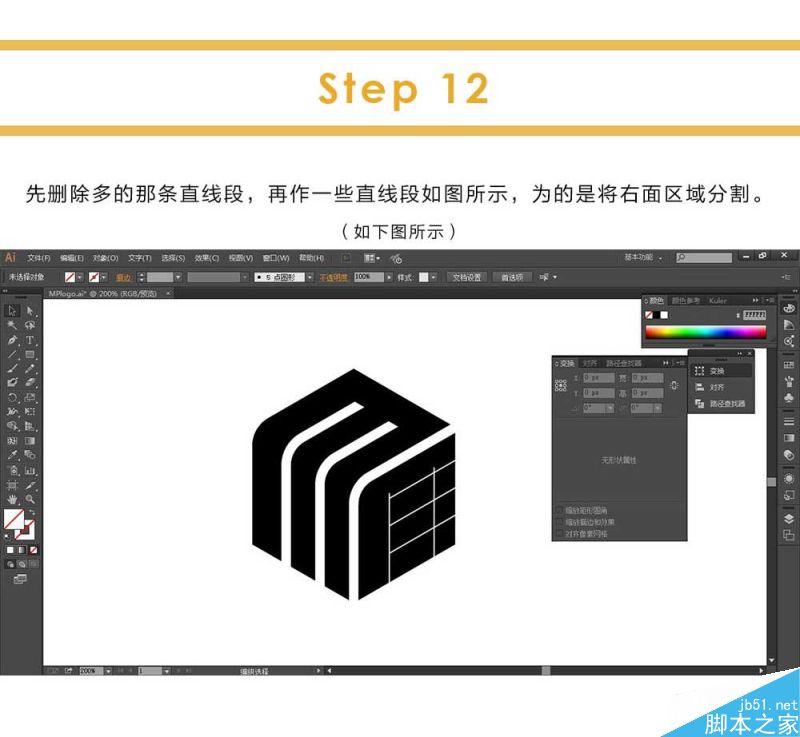Image resolution: width=800 pixels, height=737 pixels.
Task: Open the 5 pt round brush dropdown
Action: (x=310, y=277)
